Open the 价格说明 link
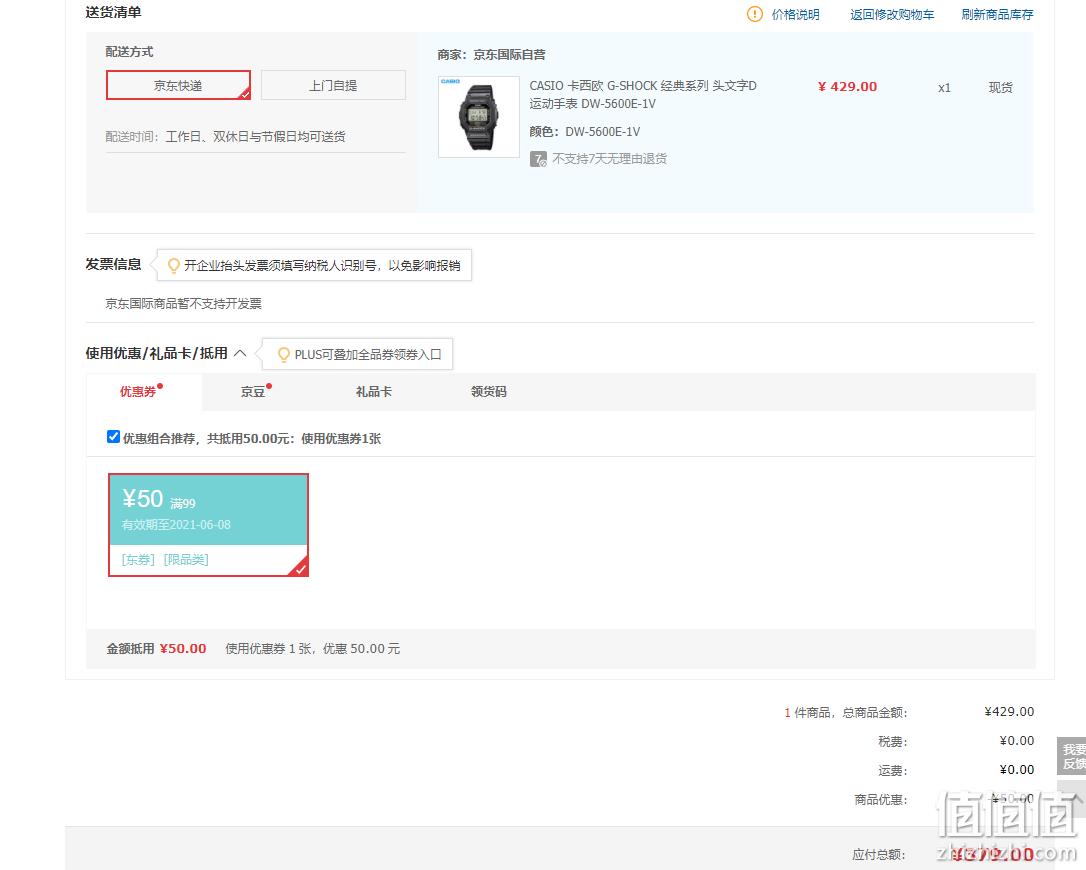 point(796,15)
